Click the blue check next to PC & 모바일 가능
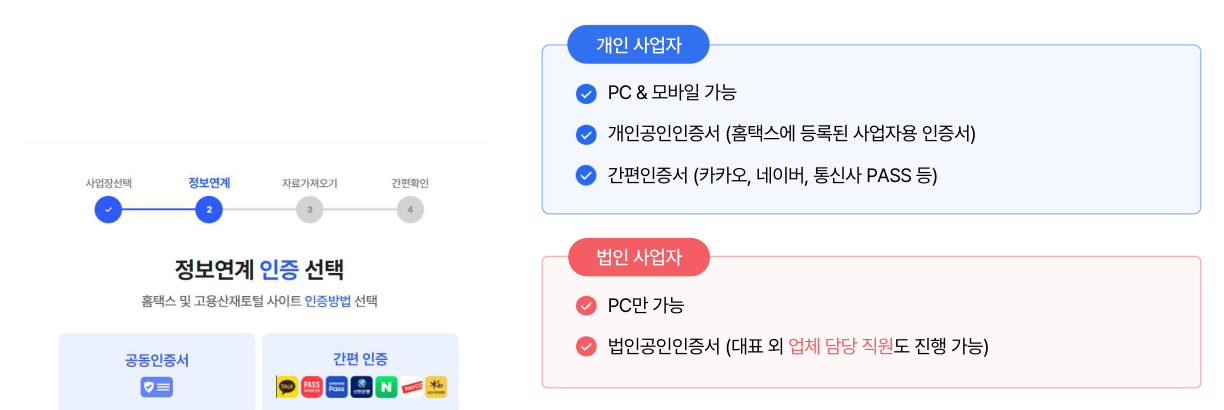1224x410 pixels. pyautogui.click(x=586, y=94)
